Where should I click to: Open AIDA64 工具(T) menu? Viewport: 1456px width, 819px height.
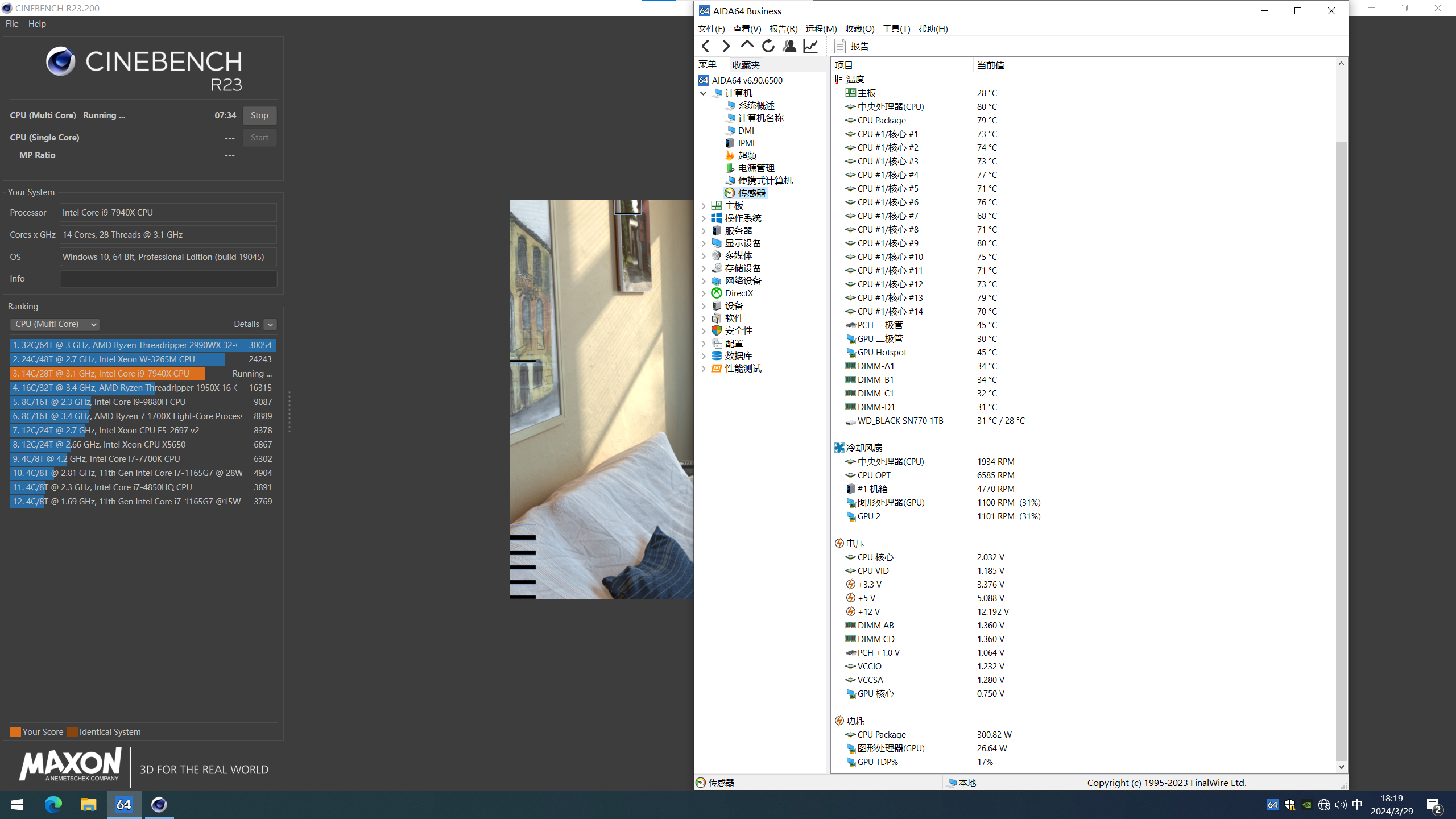tap(896, 28)
